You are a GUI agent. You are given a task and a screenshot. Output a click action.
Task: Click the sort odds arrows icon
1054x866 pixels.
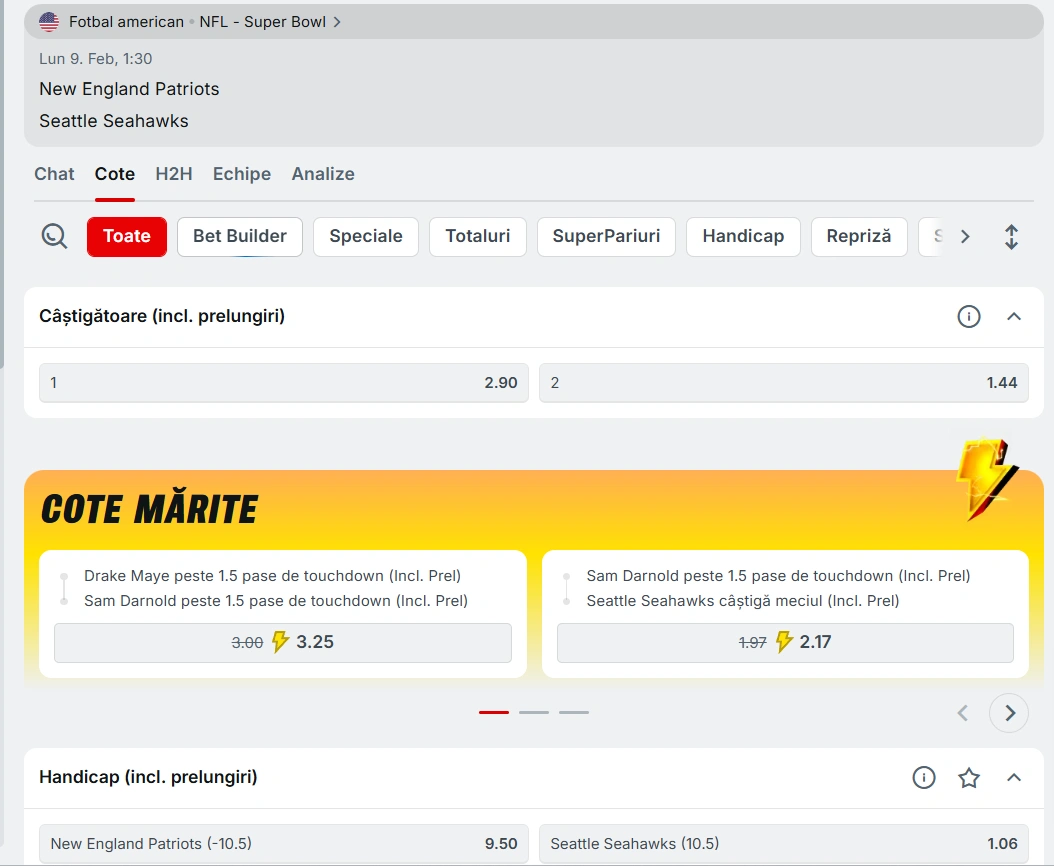(x=1011, y=236)
